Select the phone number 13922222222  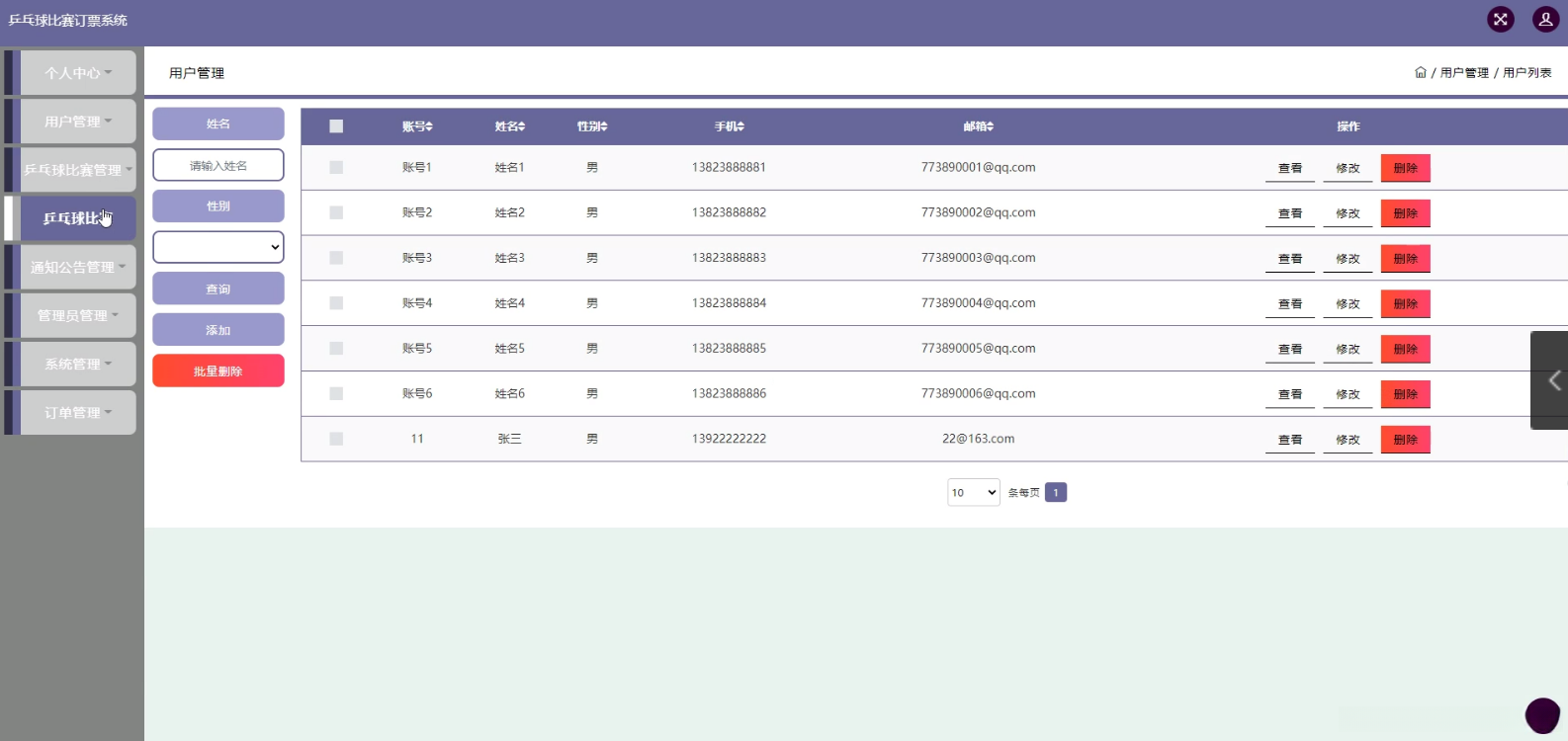coord(730,439)
